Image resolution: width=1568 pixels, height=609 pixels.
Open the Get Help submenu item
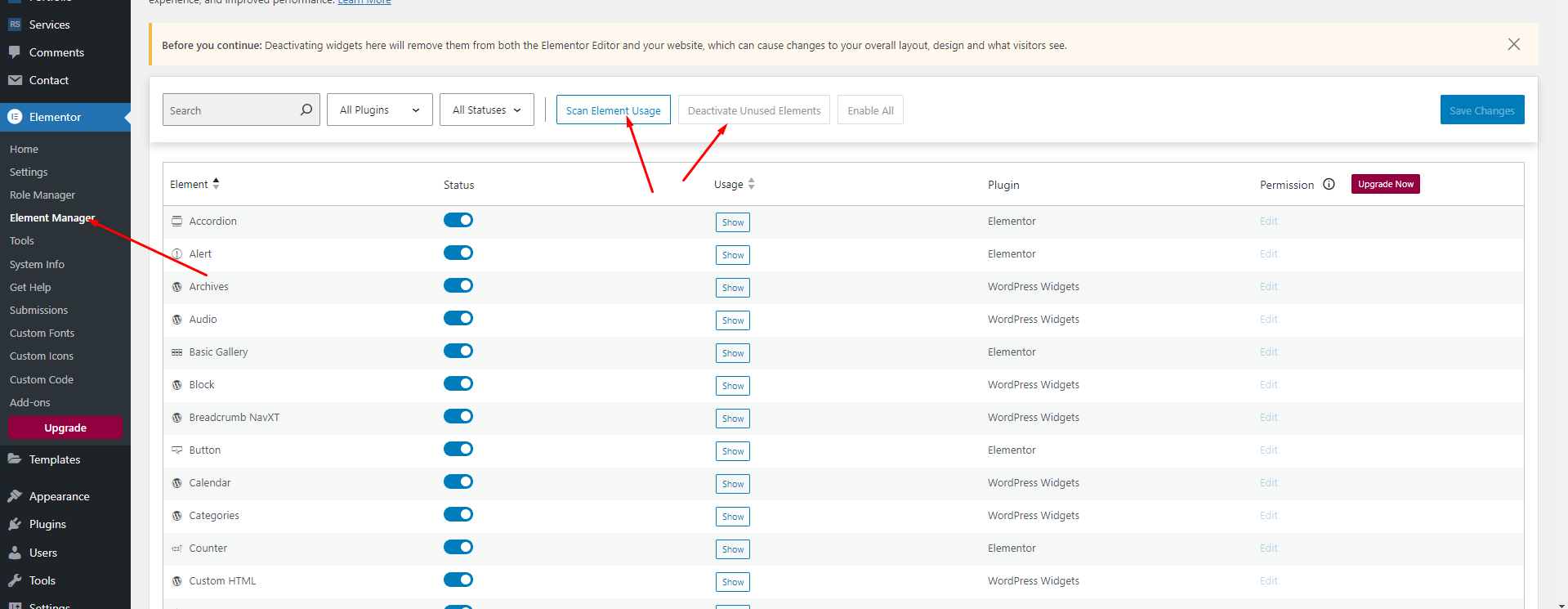point(30,287)
